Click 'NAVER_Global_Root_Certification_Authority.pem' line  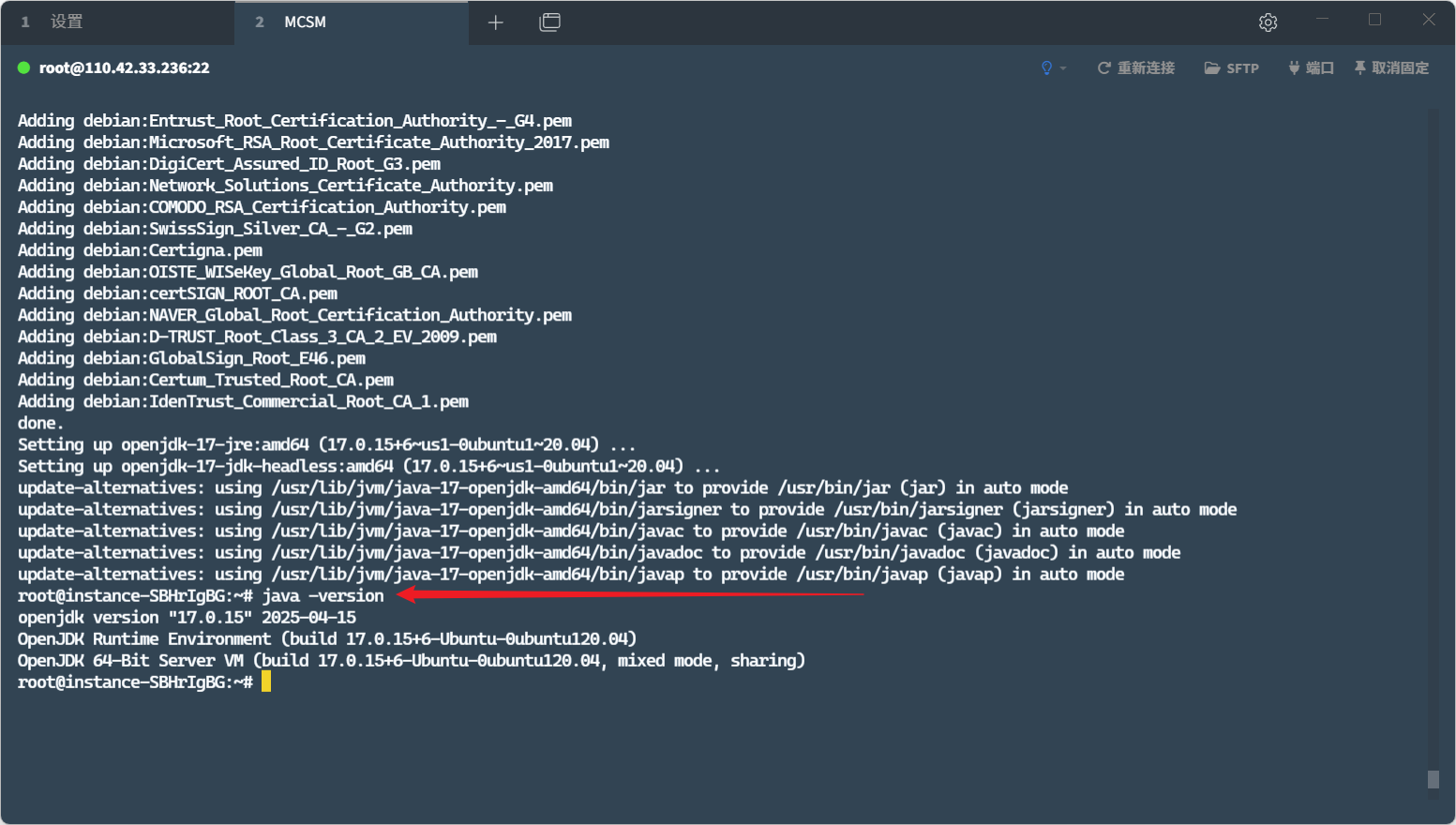pos(294,315)
